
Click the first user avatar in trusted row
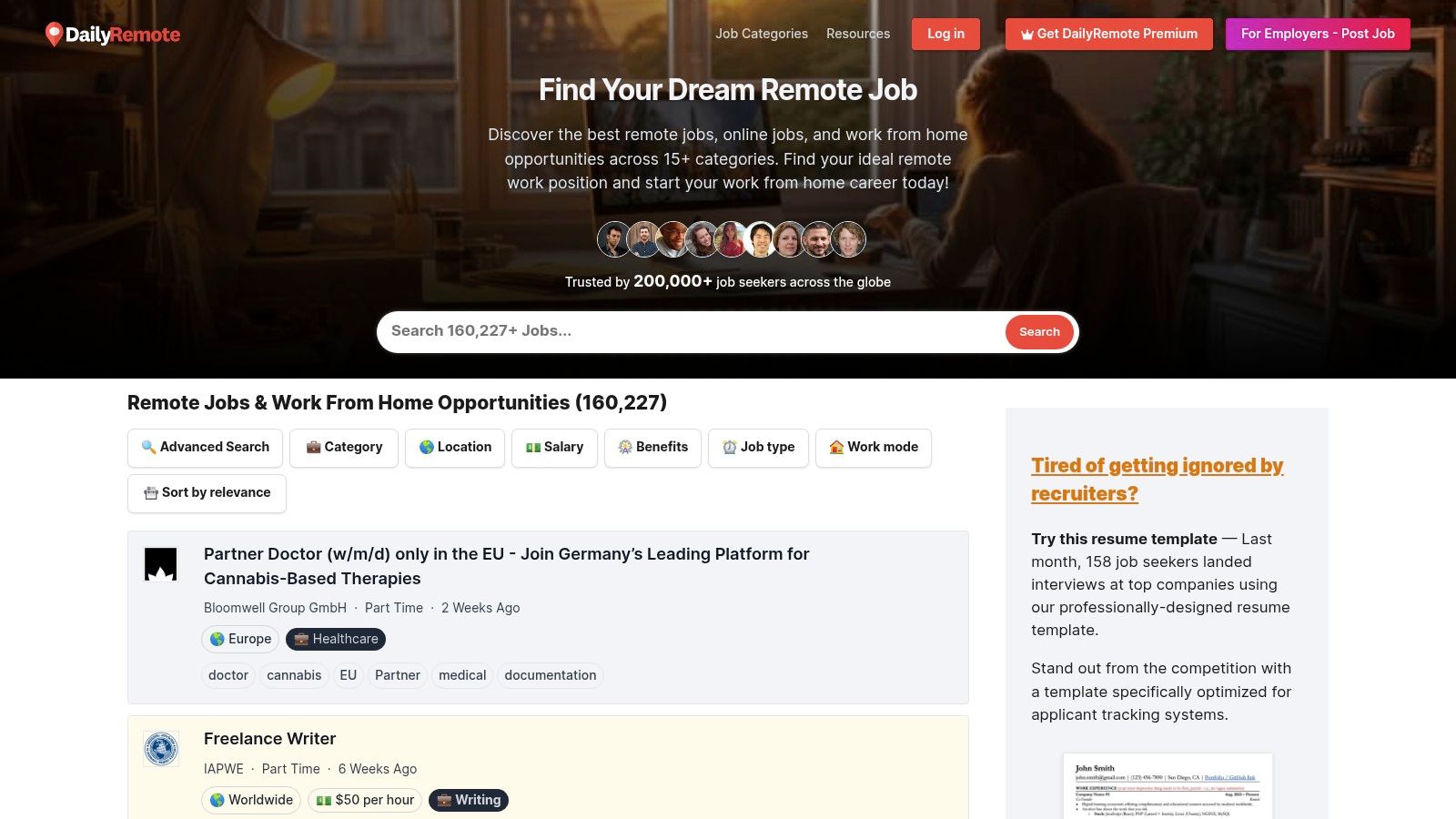(613, 239)
